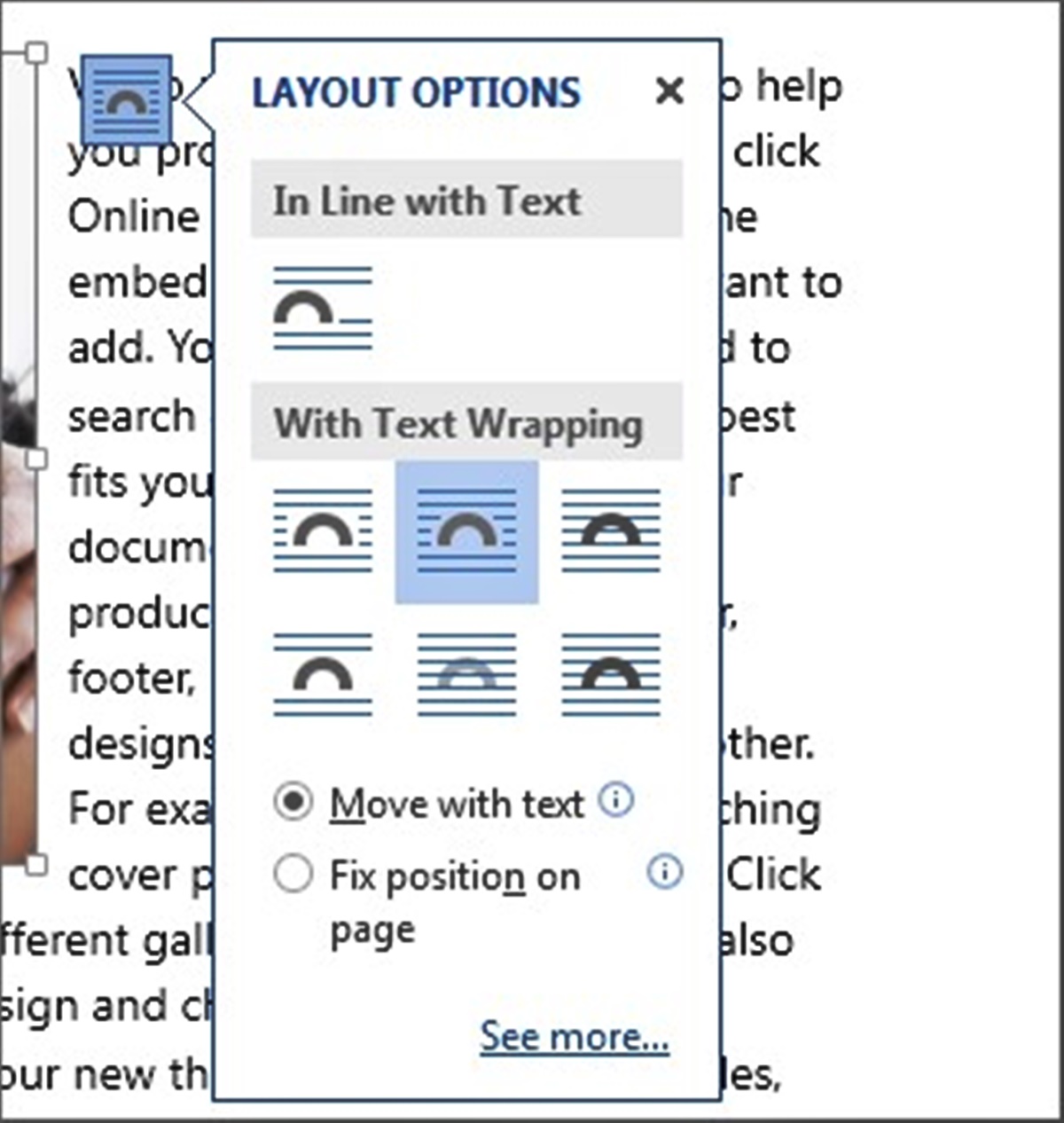Click the picture's middle side sizing handle

click(35, 459)
